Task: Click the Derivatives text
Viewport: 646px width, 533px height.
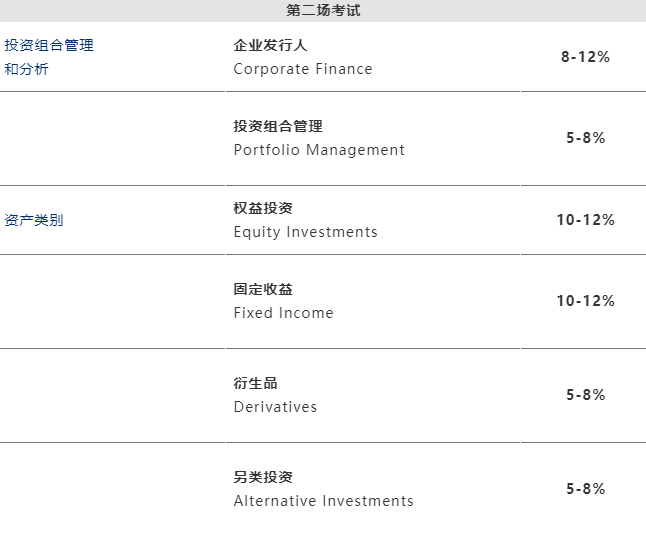Action: [x=275, y=407]
